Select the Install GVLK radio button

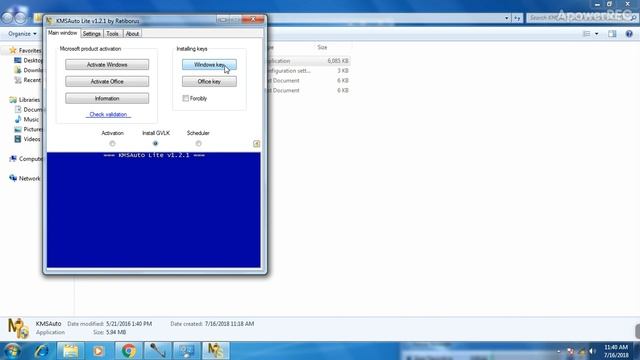click(156, 143)
